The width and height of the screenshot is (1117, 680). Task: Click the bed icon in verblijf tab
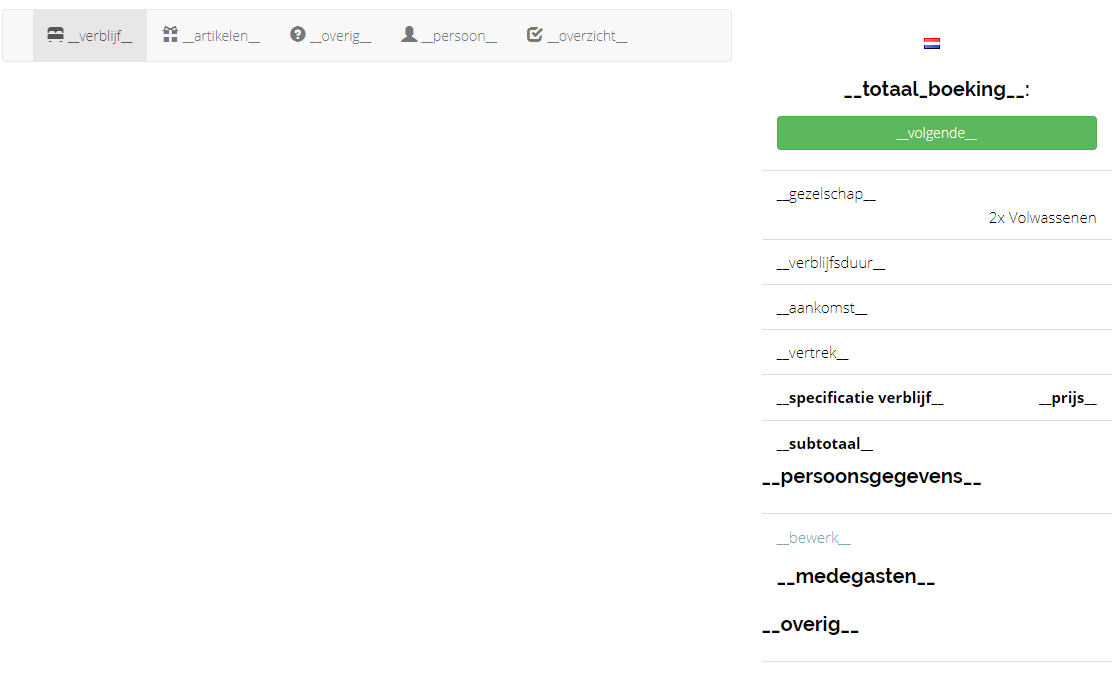(56, 34)
